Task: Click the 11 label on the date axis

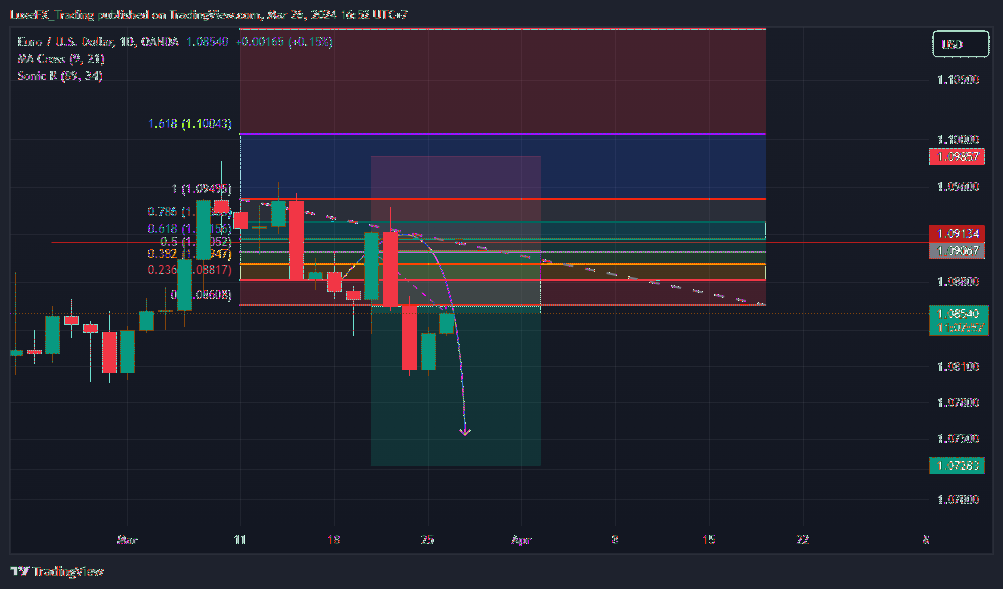Action: pos(240,540)
